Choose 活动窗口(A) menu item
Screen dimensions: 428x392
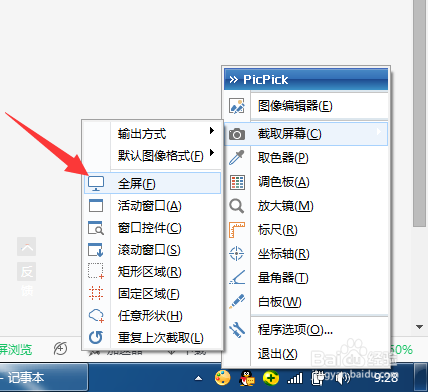pyautogui.click(x=152, y=206)
